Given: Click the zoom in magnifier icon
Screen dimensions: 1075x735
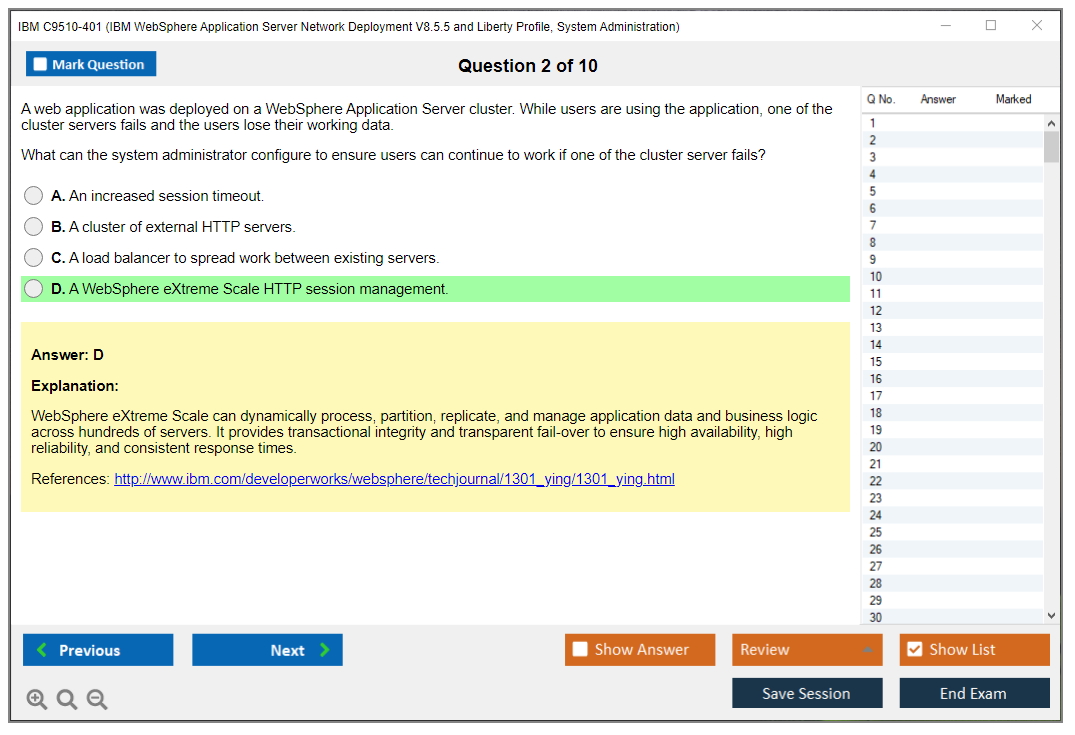Looking at the screenshot, I should (x=37, y=700).
